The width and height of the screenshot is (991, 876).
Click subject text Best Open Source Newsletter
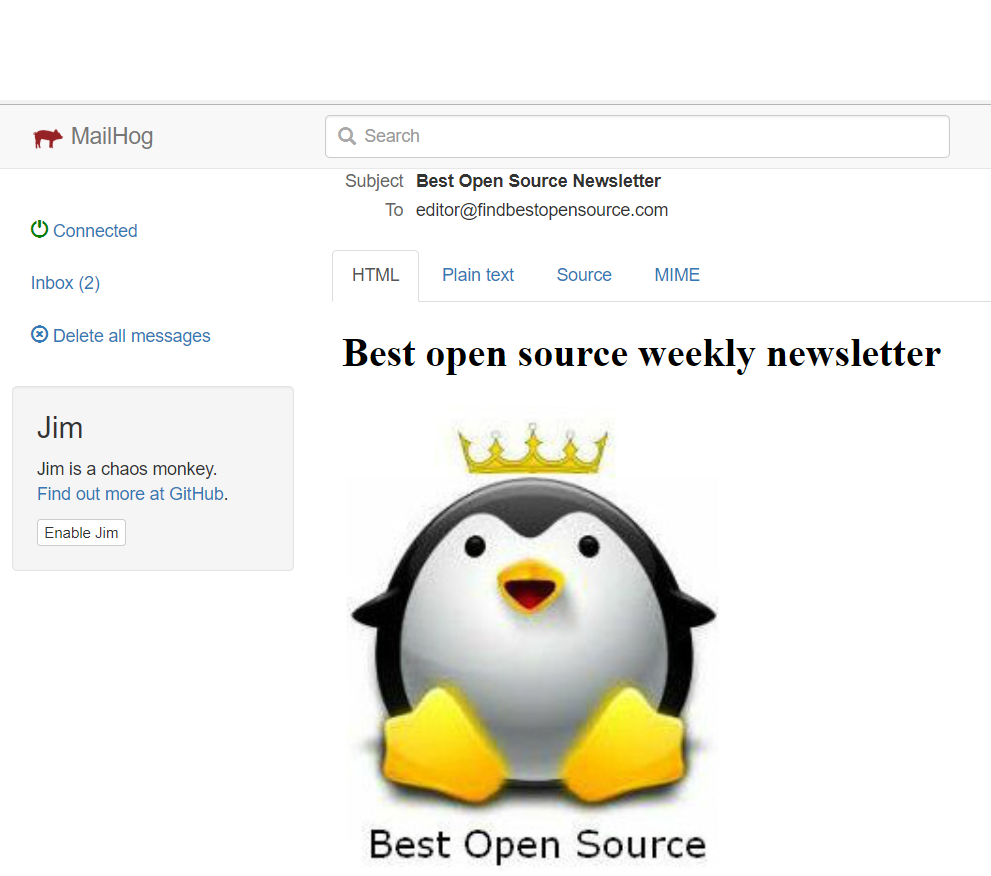[538, 181]
